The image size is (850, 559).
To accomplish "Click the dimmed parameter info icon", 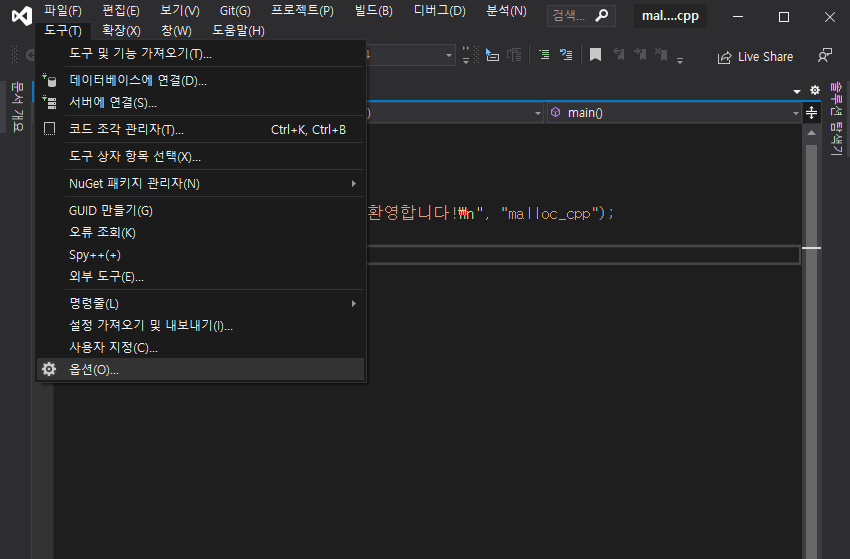I will coord(514,54).
